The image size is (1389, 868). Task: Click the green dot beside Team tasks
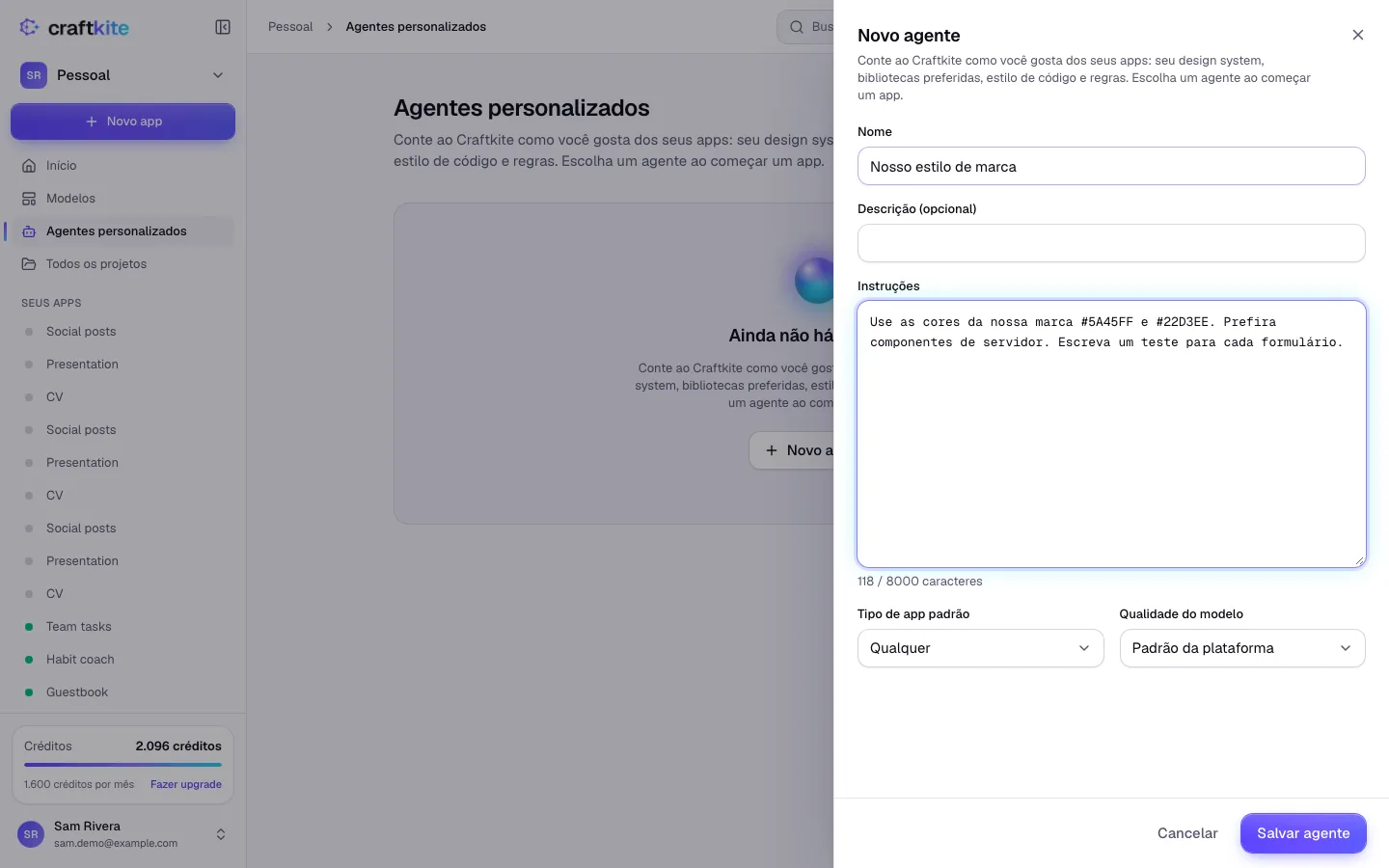point(29,627)
